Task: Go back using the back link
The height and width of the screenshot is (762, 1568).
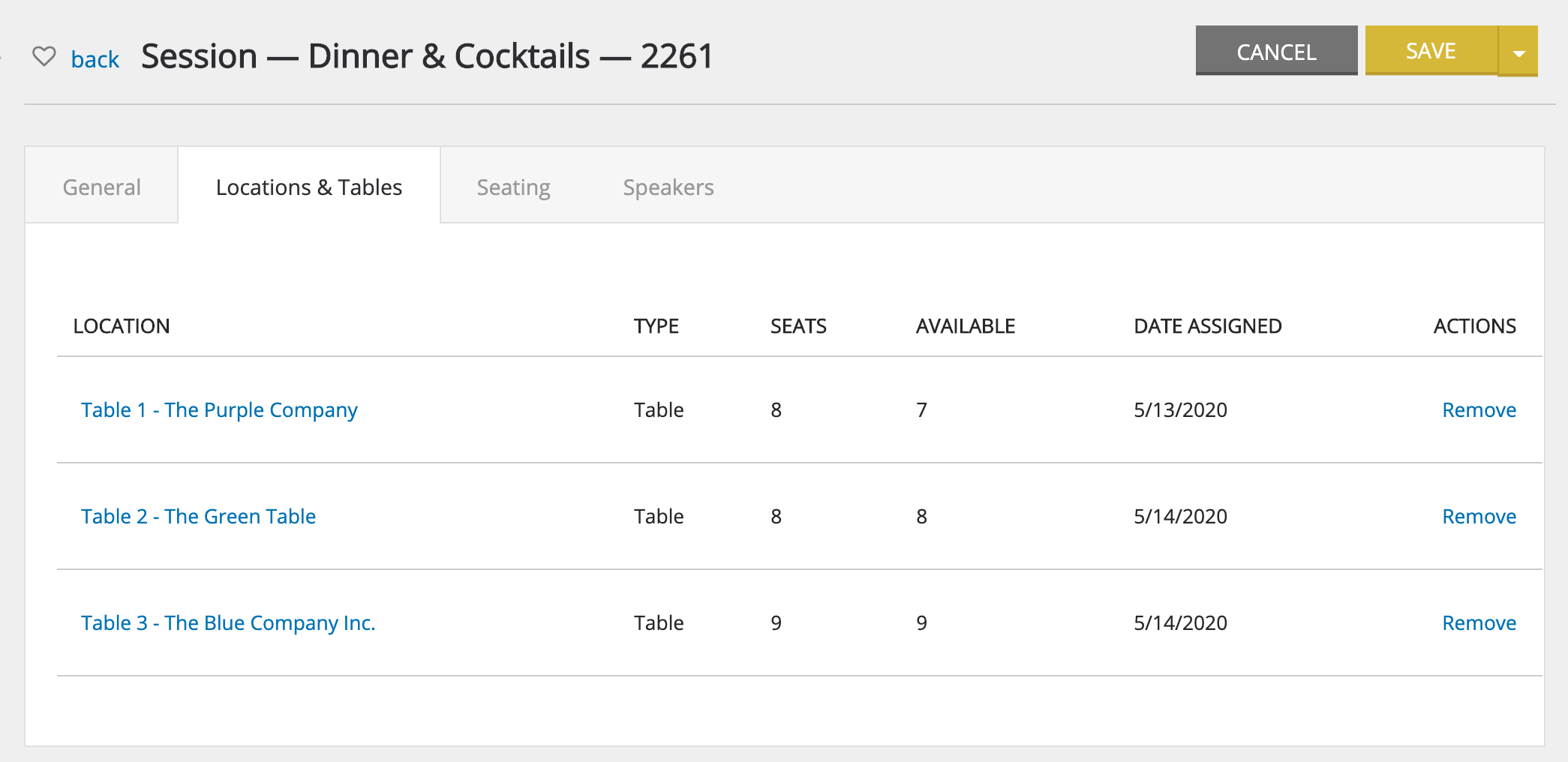Action: pos(95,59)
